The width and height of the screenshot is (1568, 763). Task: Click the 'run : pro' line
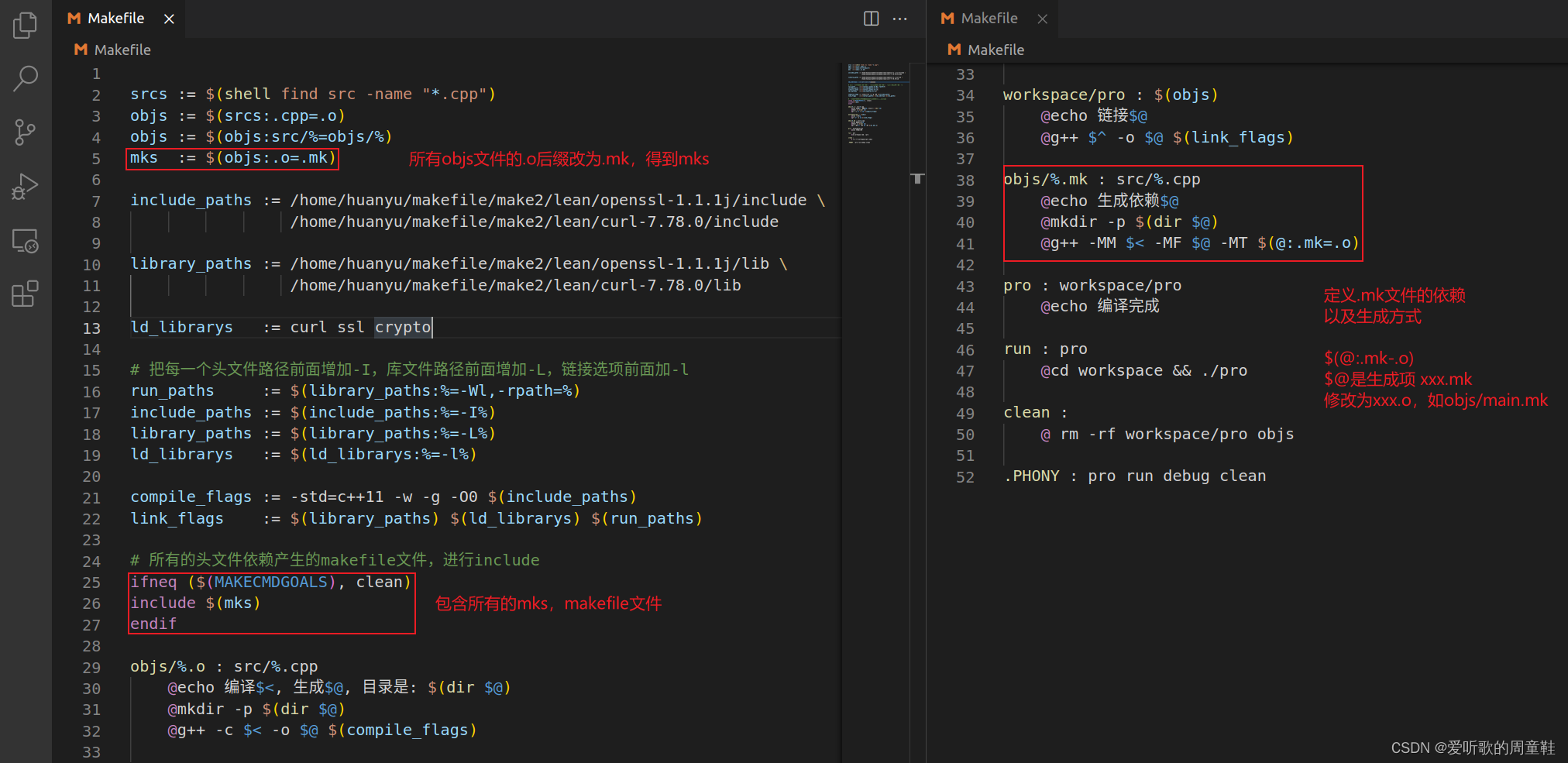point(1045,349)
